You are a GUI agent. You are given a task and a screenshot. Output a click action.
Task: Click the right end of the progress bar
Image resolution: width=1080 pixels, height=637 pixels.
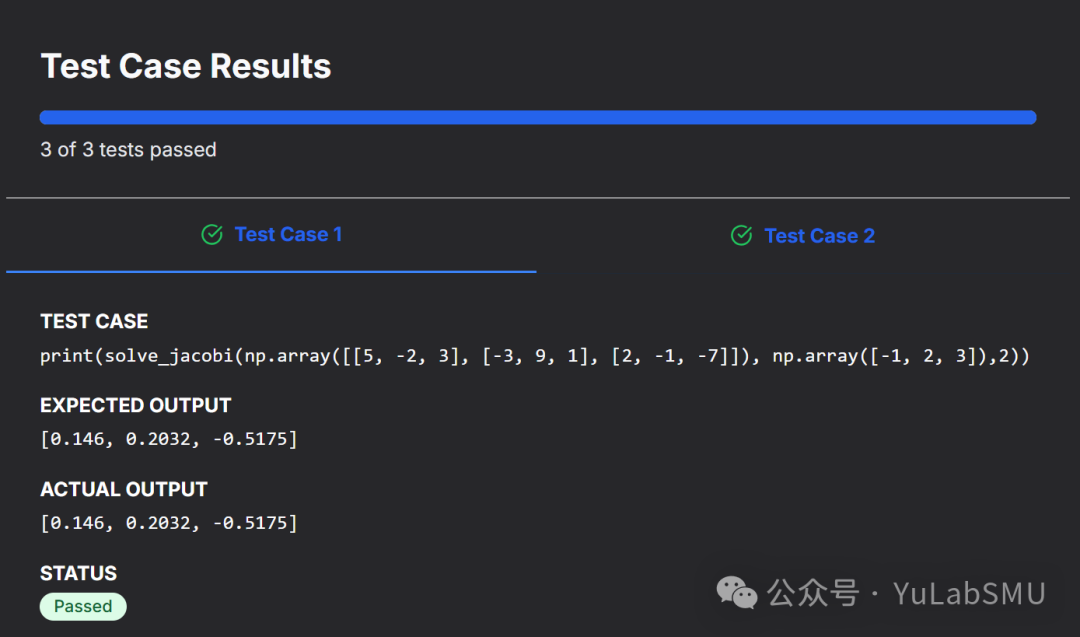[1028, 117]
